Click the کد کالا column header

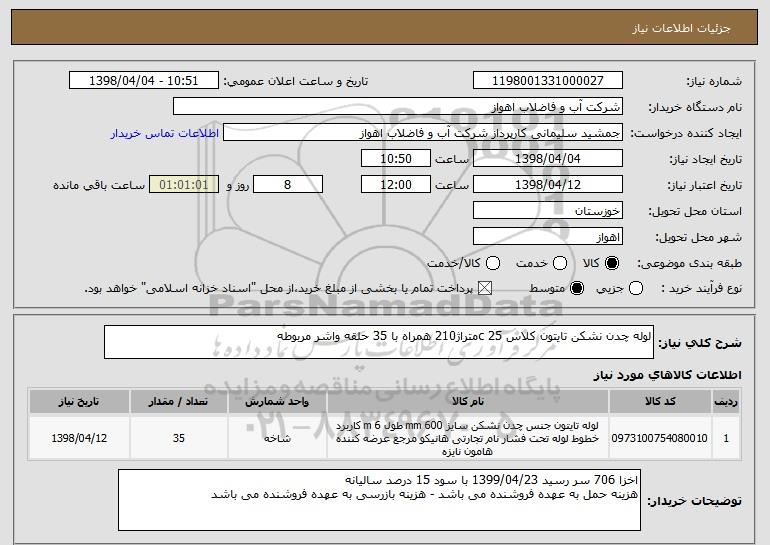(x=660, y=402)
